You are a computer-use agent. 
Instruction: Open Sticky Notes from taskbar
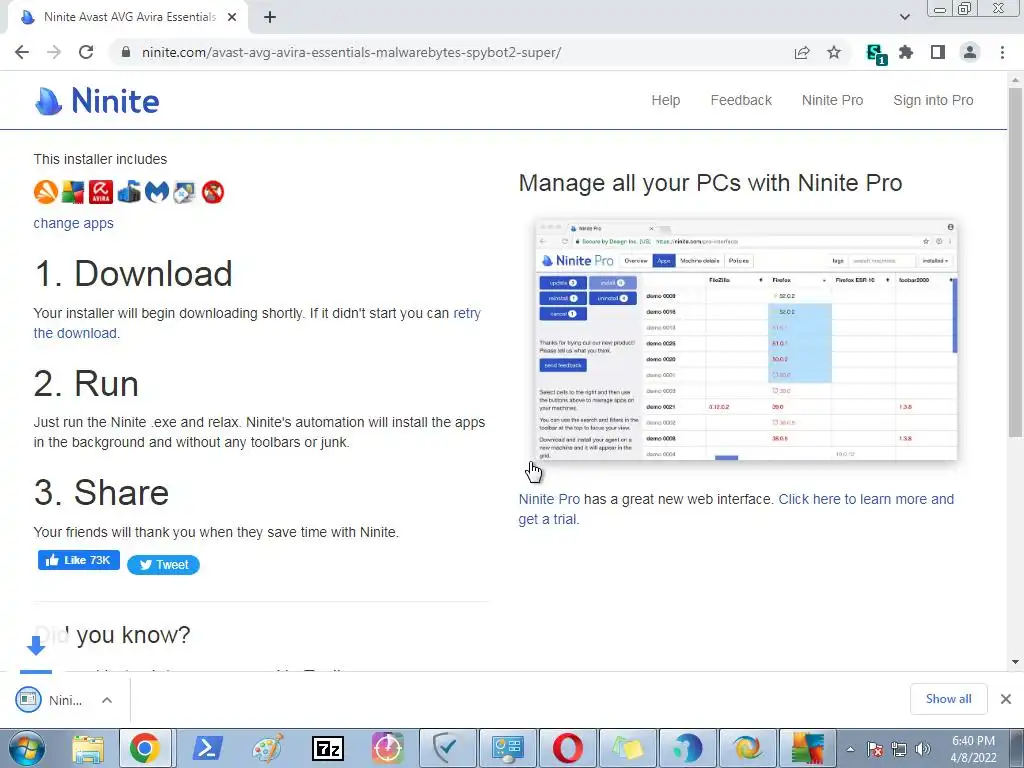coord(628,748)
